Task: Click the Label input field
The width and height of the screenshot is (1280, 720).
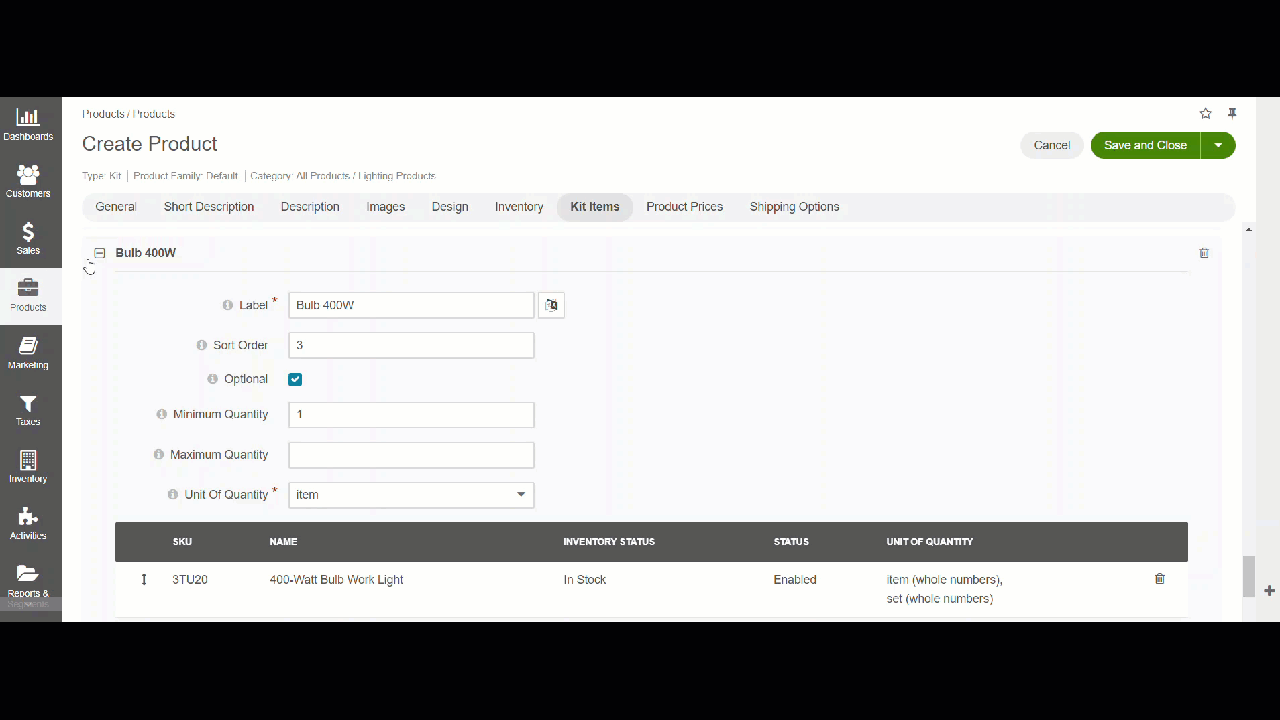Action: click(x=411, y=305)
